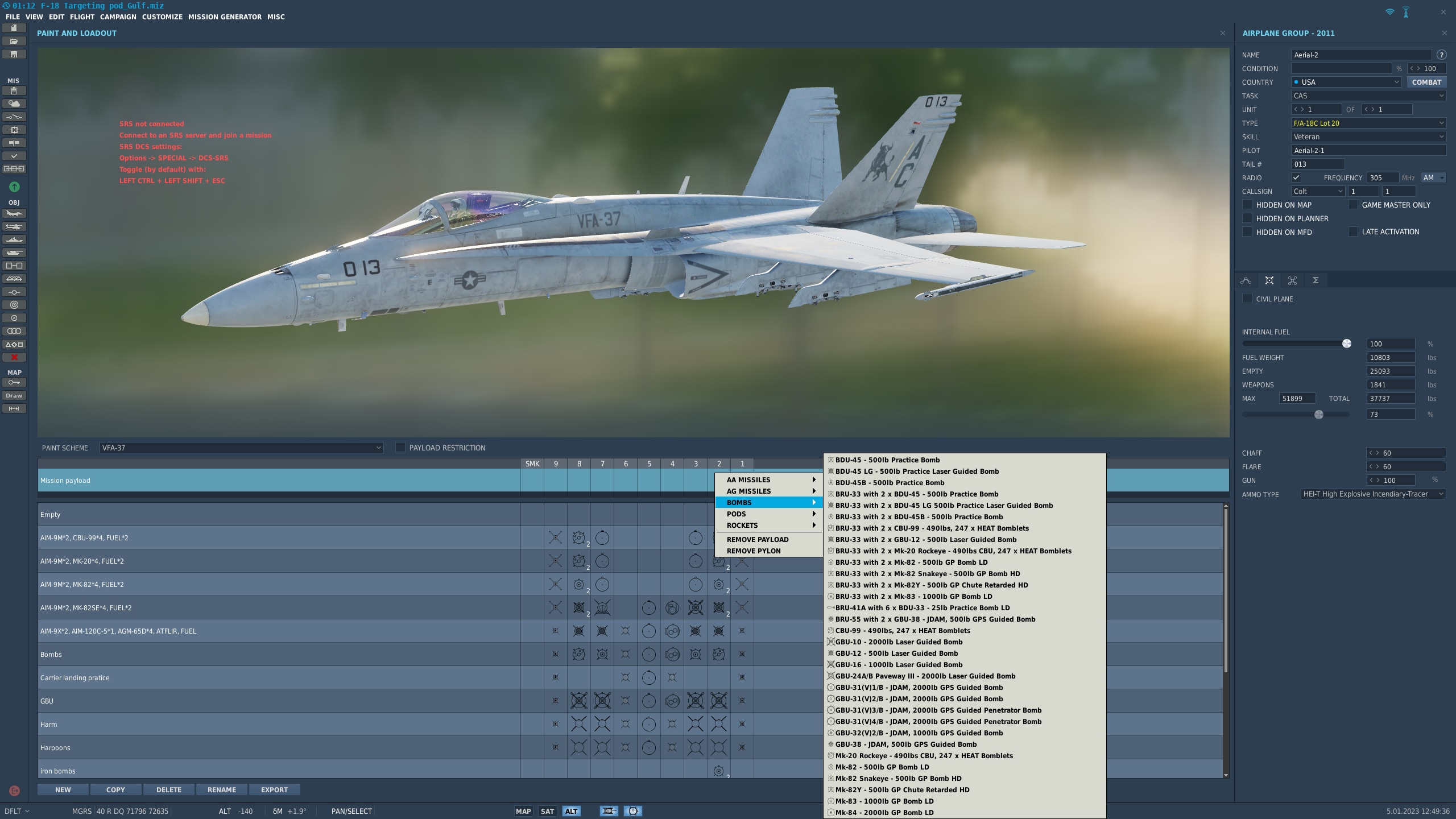The width and height of the screenshot is (1456, 819).
Task: Open the Customize menu
Action: (162, 16)
